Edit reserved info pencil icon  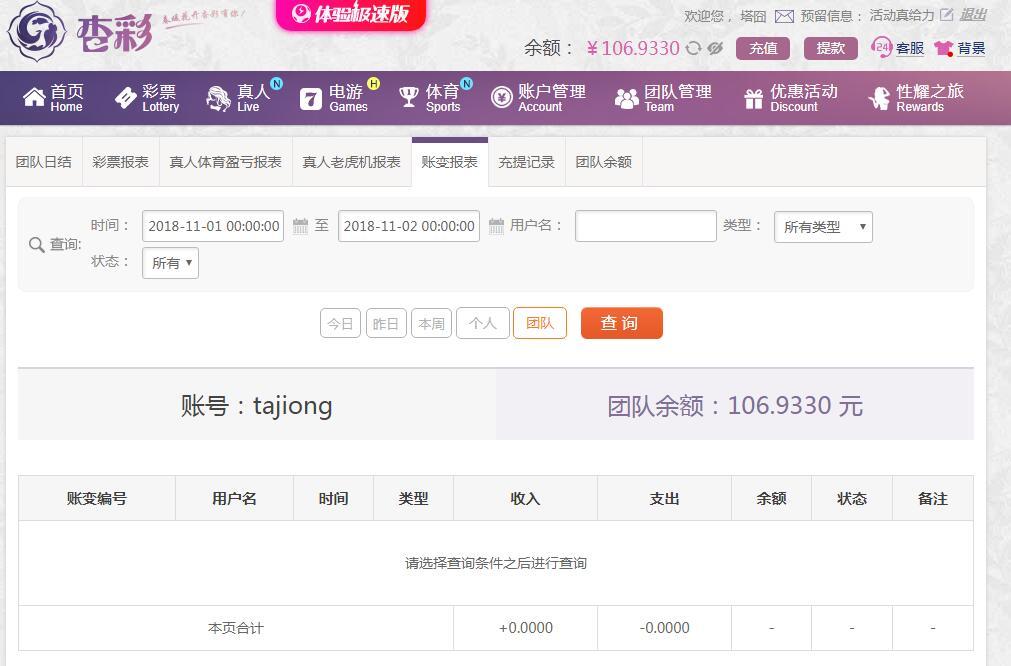pos(946,15)
